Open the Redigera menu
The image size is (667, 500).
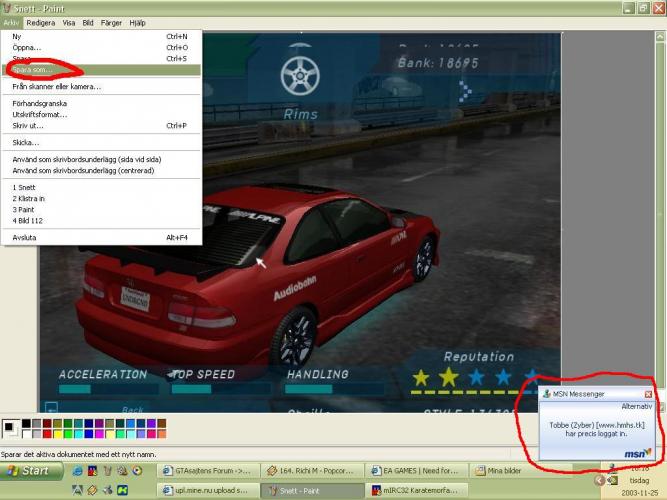(x=40, y=22)
